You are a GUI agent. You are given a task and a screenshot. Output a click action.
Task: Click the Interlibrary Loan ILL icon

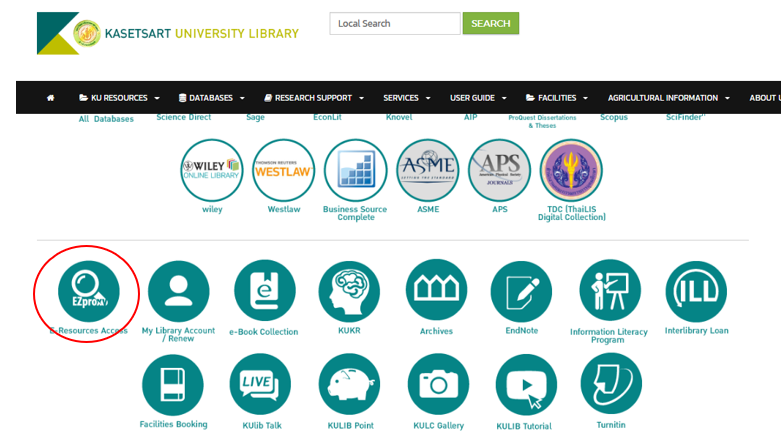[x=696, y=291]
